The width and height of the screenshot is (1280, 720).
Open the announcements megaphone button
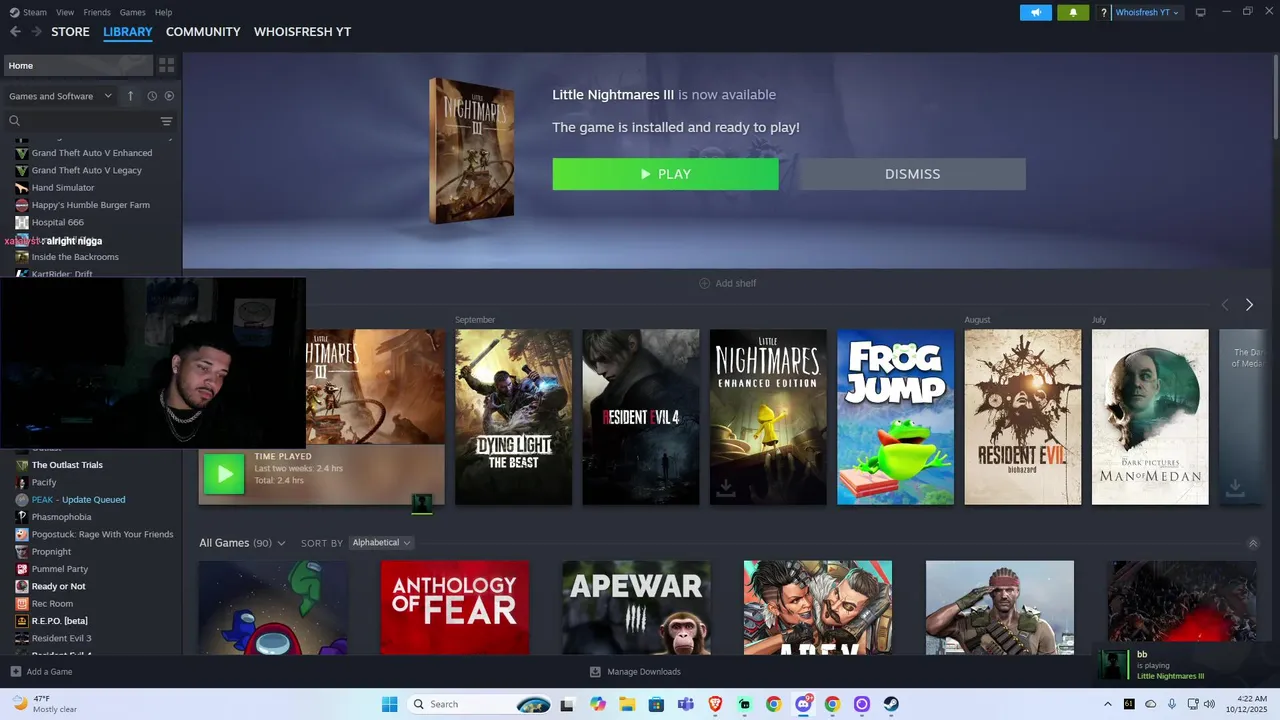(x=1036, y=12)
